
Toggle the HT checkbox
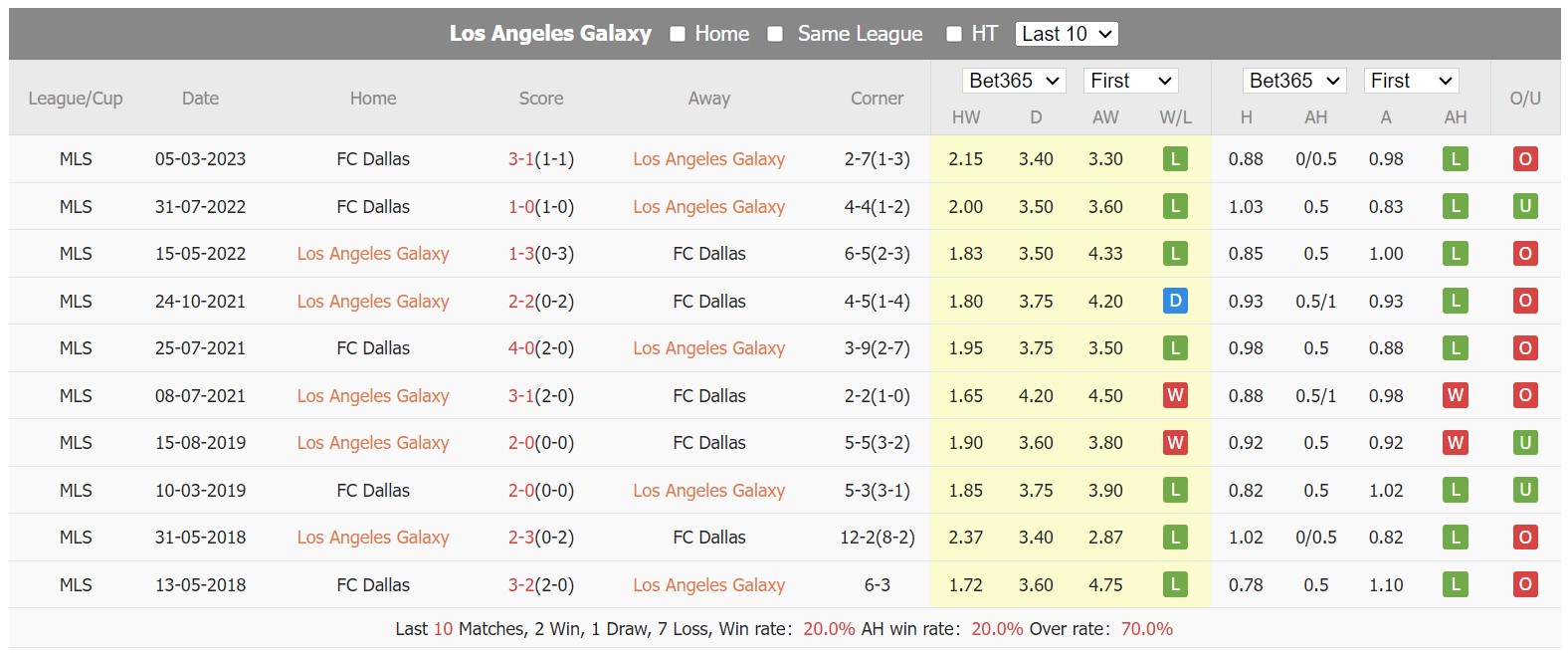953,33
